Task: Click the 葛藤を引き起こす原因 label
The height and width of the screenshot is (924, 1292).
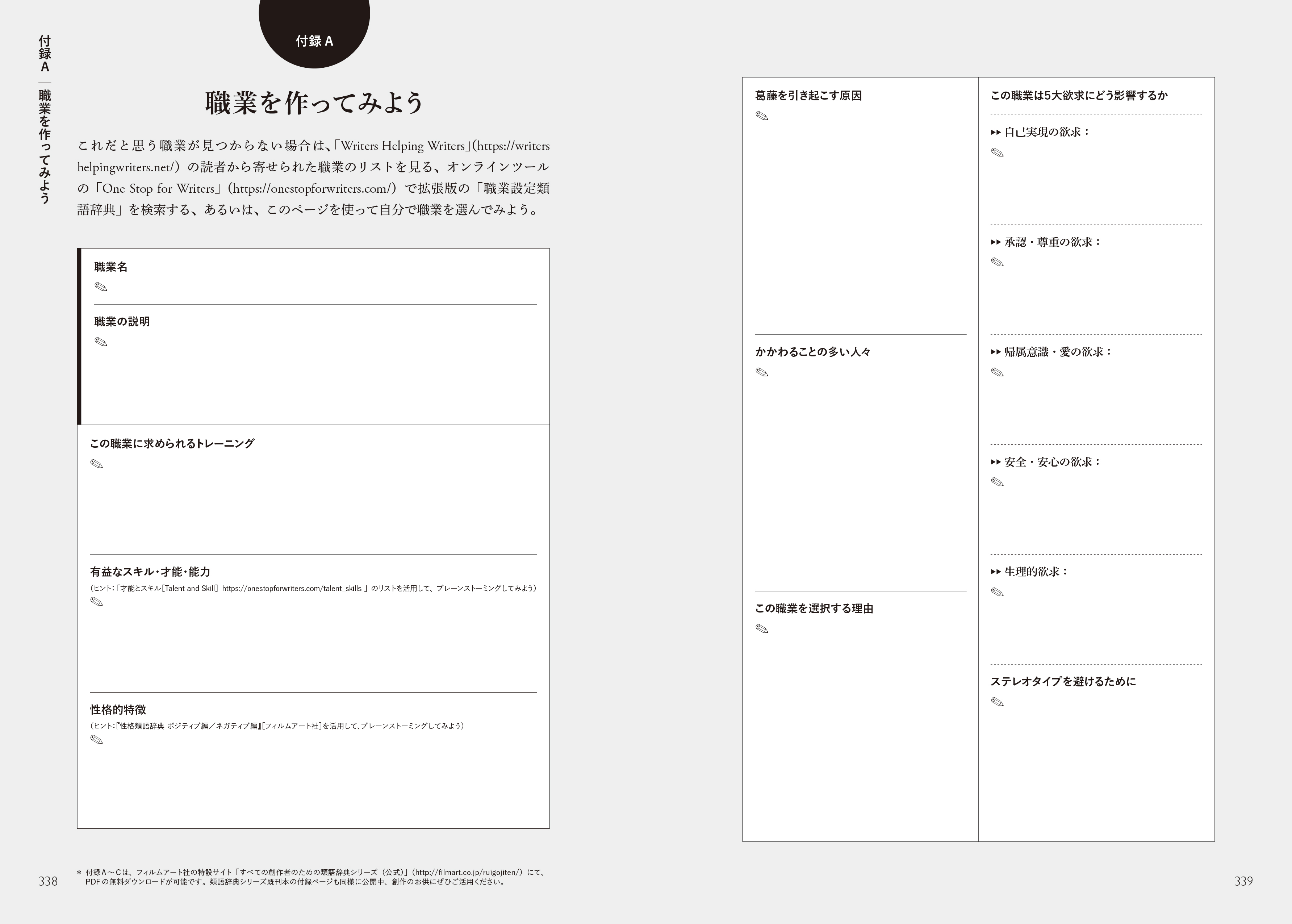Action: click(808, 96)
